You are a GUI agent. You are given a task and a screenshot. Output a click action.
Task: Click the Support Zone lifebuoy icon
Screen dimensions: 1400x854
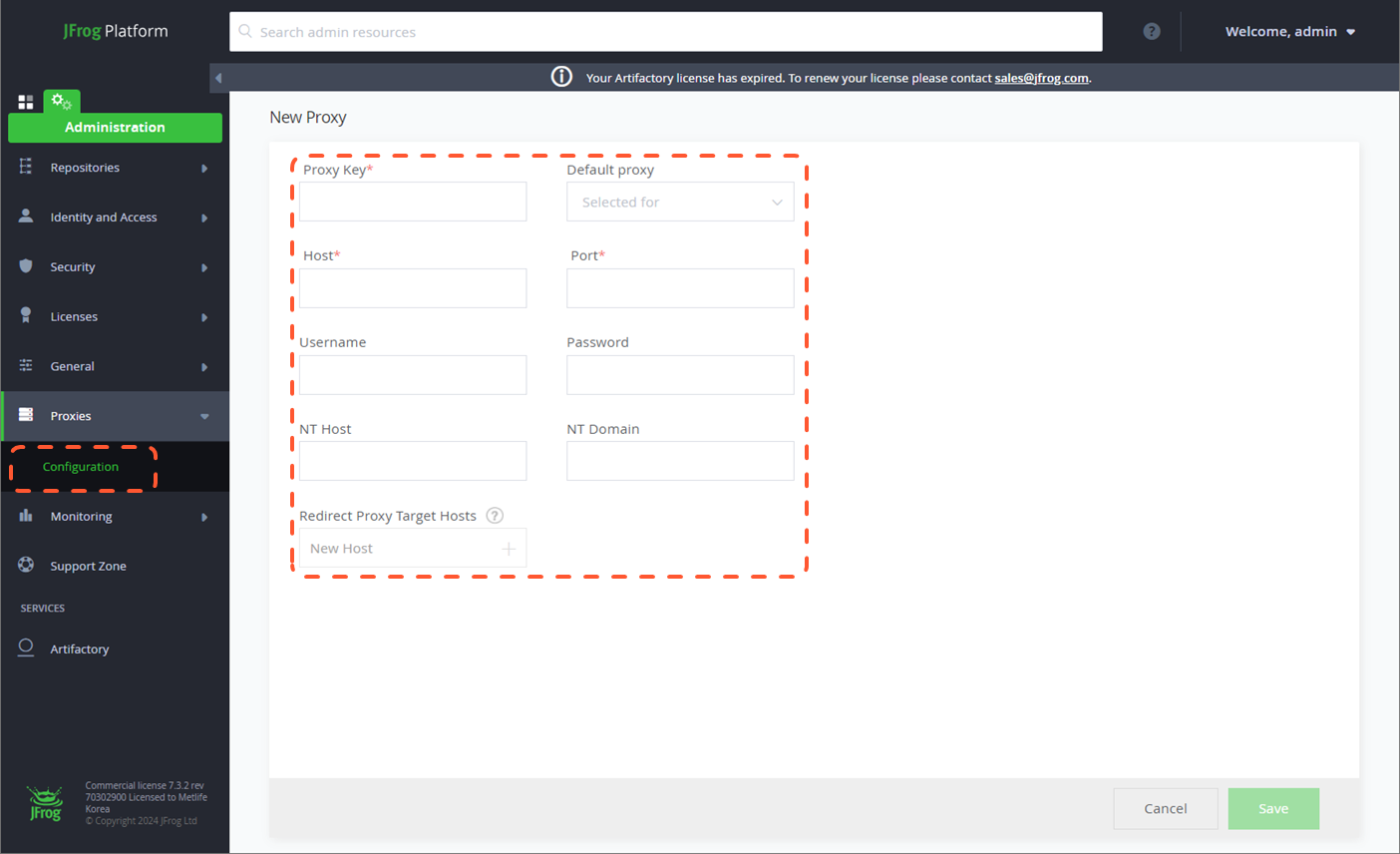[26, 565]
